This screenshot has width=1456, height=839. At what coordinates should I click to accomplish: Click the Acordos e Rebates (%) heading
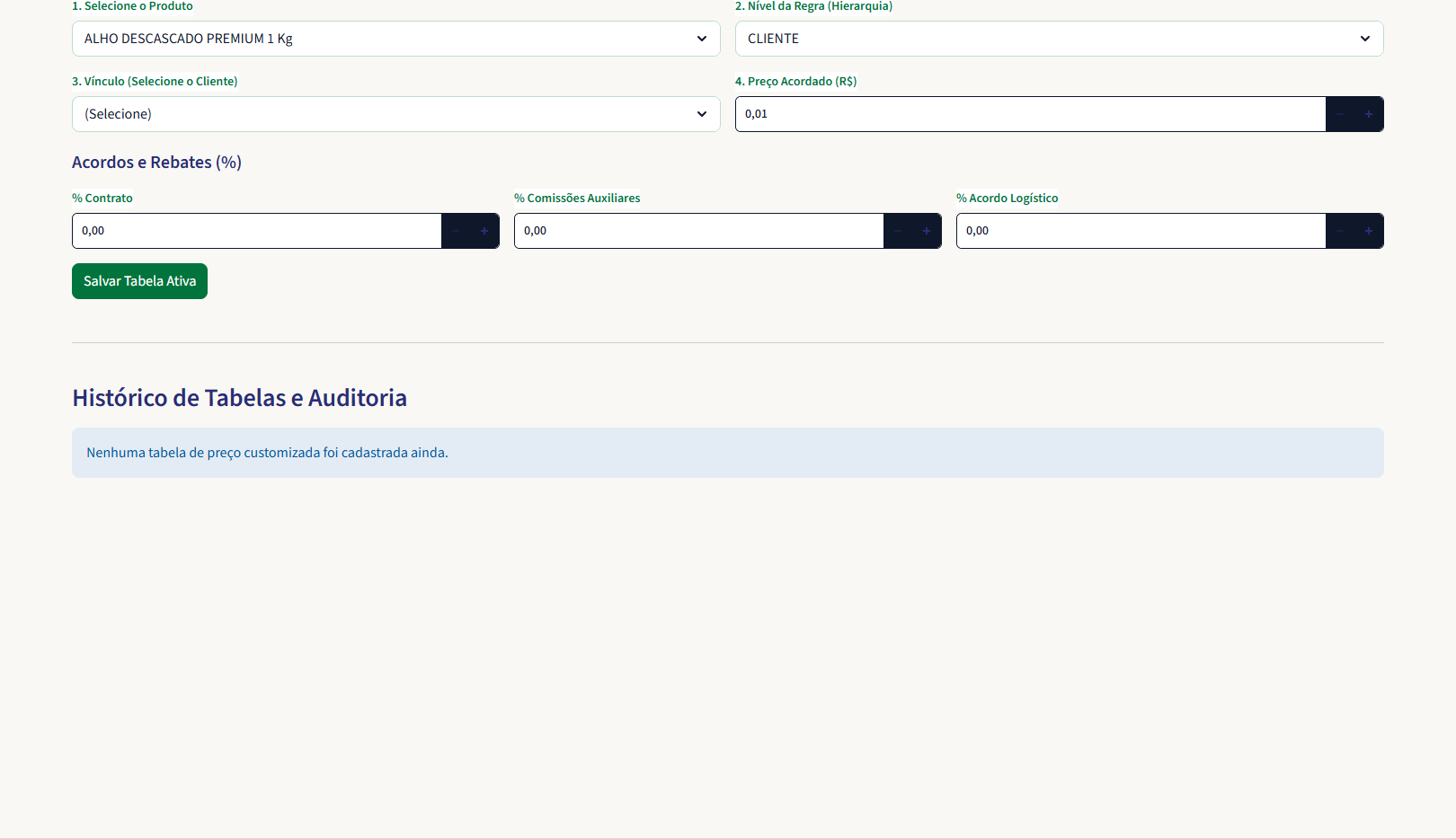pos(156,163)
